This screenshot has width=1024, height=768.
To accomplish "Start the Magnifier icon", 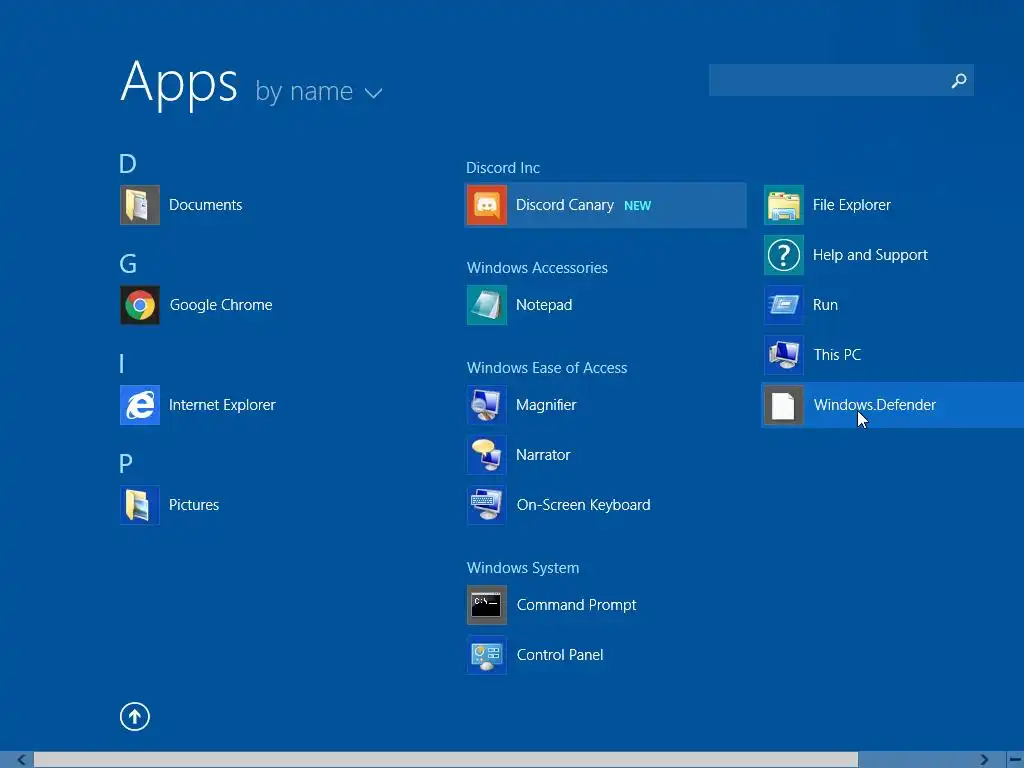I will [x=487, y=405].
